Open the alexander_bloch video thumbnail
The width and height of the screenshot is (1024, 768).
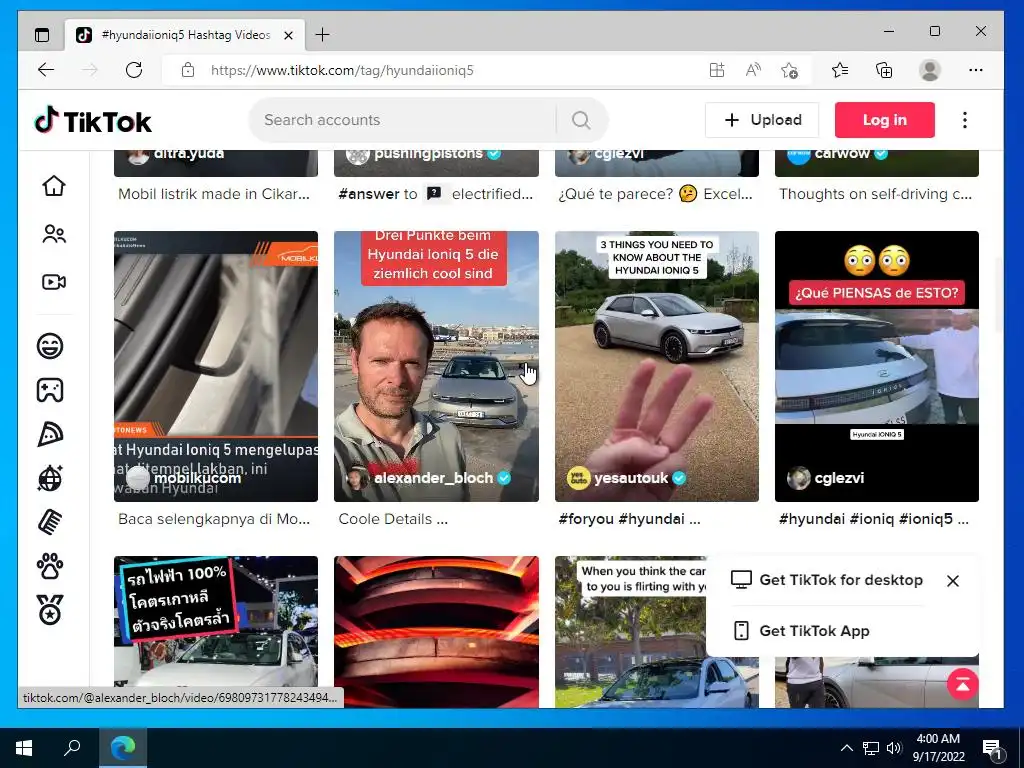click(436, 366)
